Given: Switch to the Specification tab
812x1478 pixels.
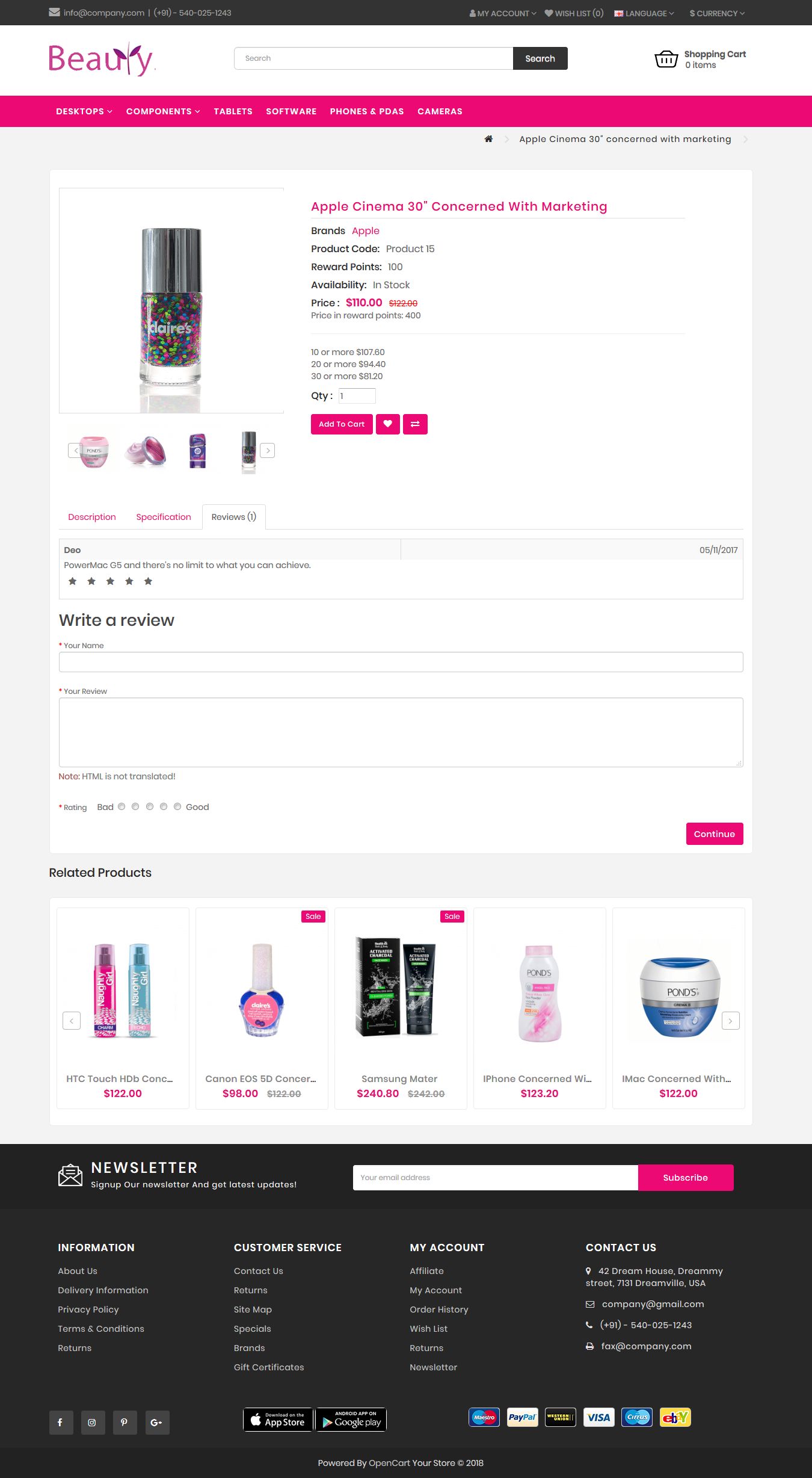Looking at the screenshot, I should (164, 517).
